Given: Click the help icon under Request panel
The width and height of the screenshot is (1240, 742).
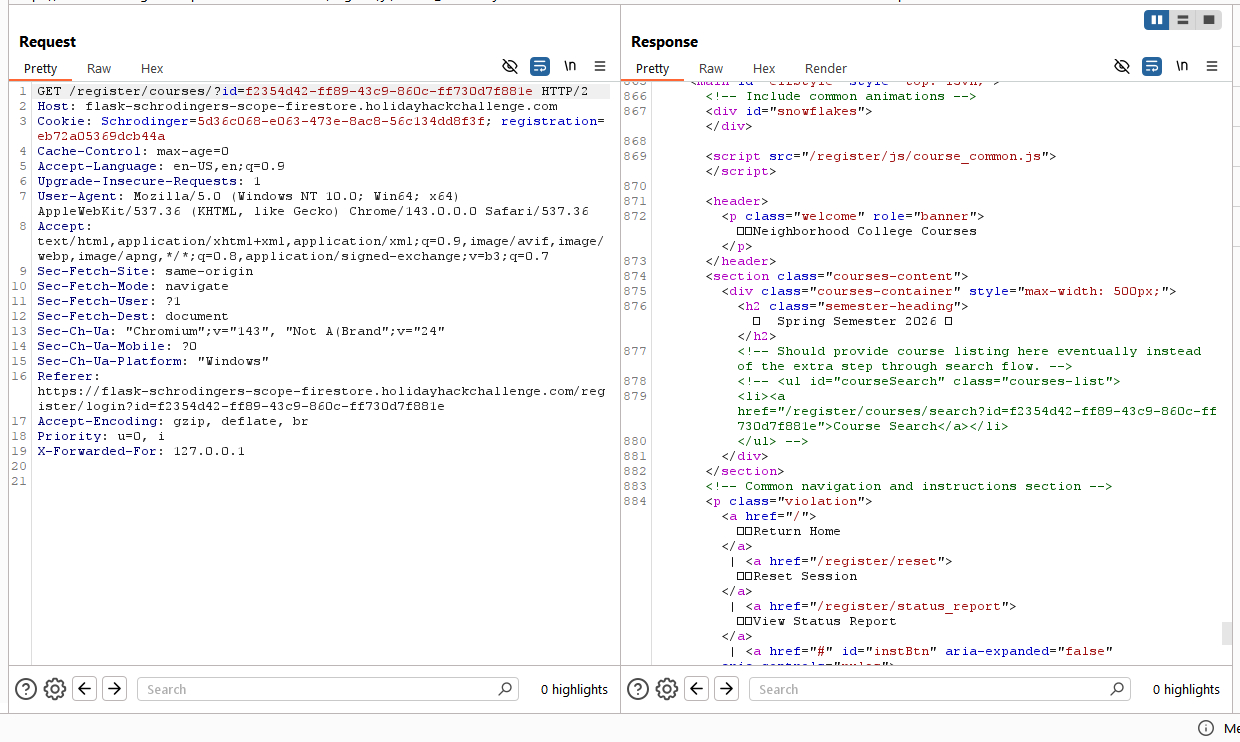Looking at the screenshot, I should click(26, 688).
